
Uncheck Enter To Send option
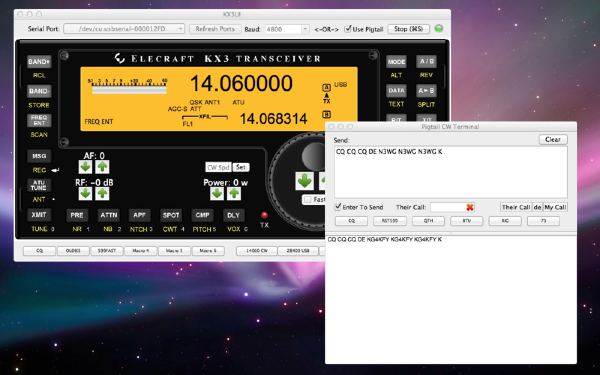pyautogui.click(x=338, y=207)
